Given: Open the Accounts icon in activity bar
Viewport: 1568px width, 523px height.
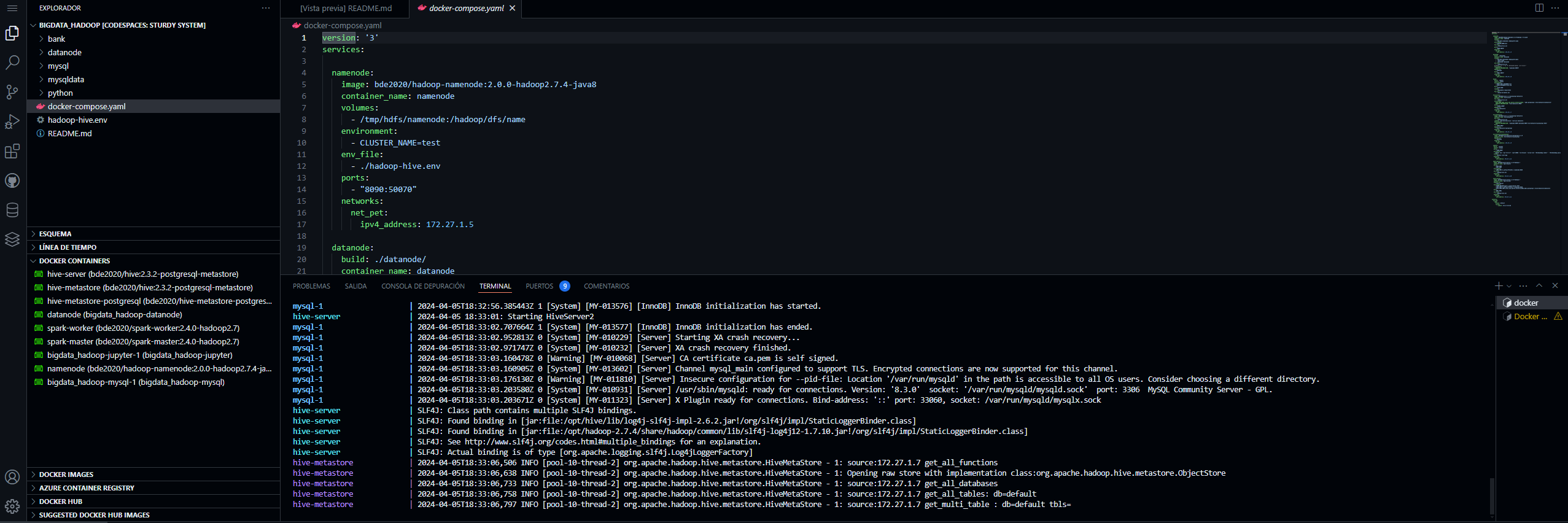Looking at the screenshot, I should pyautogui.click(x=12, y=477).
